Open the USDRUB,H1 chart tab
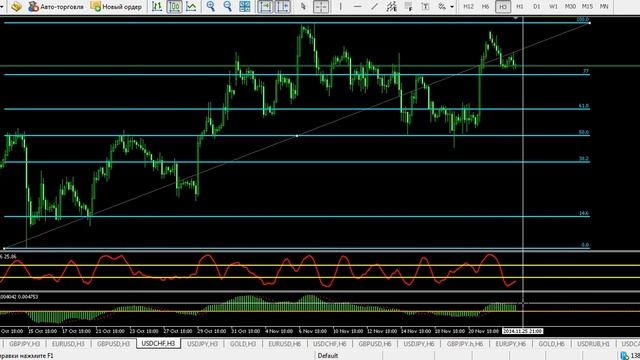This screenshot has height=360, width=640. 593,344
